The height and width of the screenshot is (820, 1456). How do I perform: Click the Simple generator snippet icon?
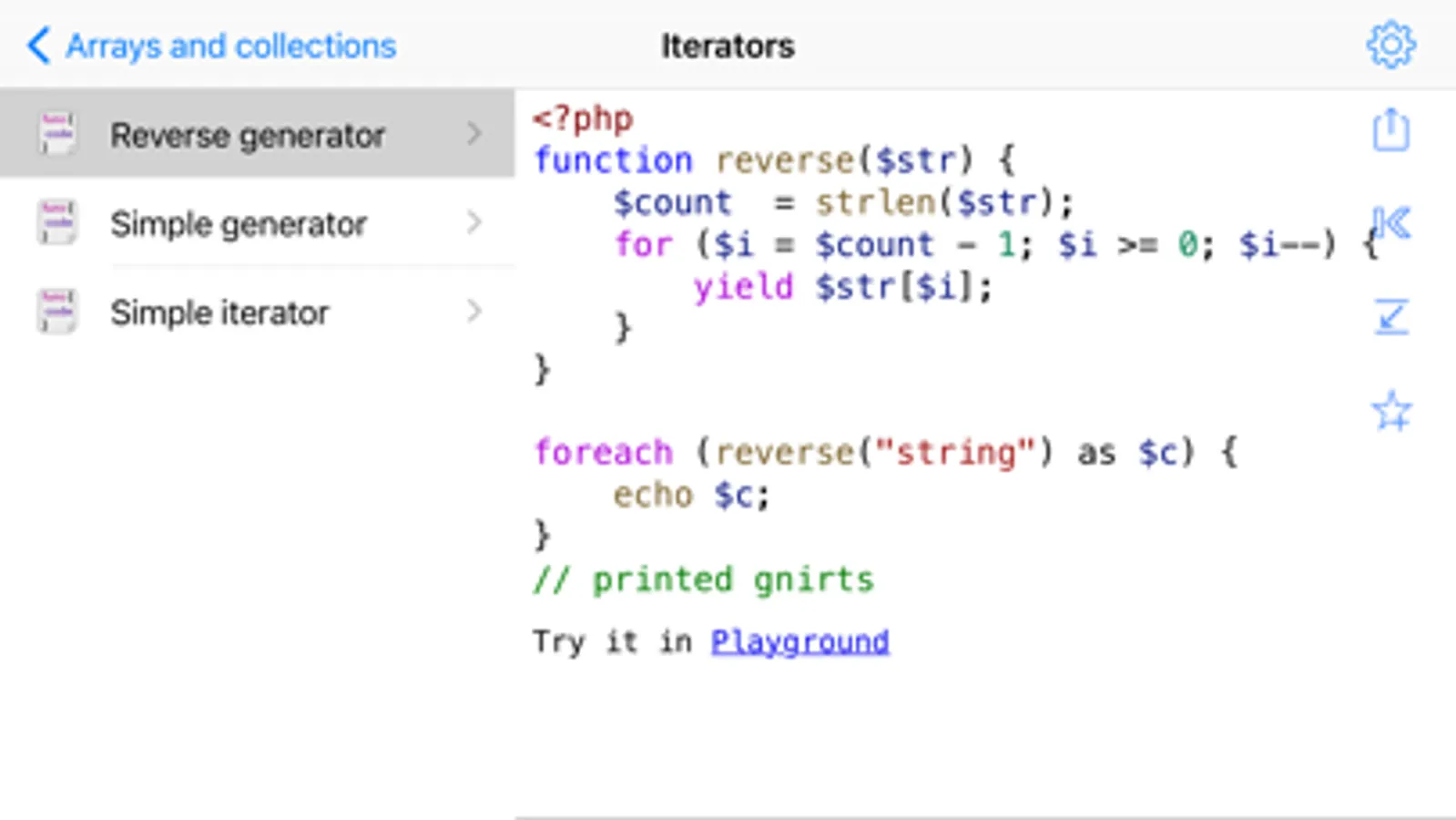[x=57, y=223]
